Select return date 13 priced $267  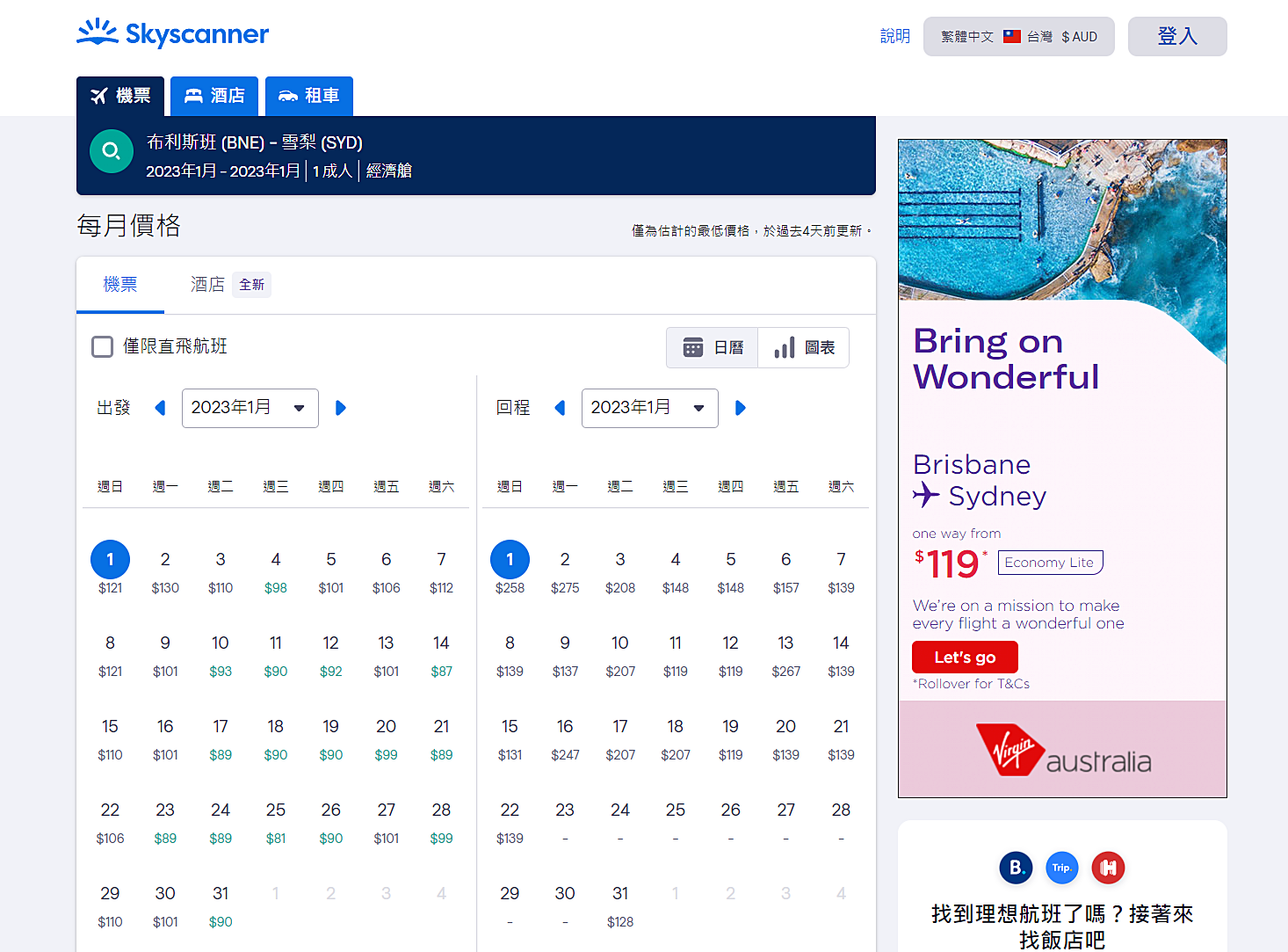786,656
